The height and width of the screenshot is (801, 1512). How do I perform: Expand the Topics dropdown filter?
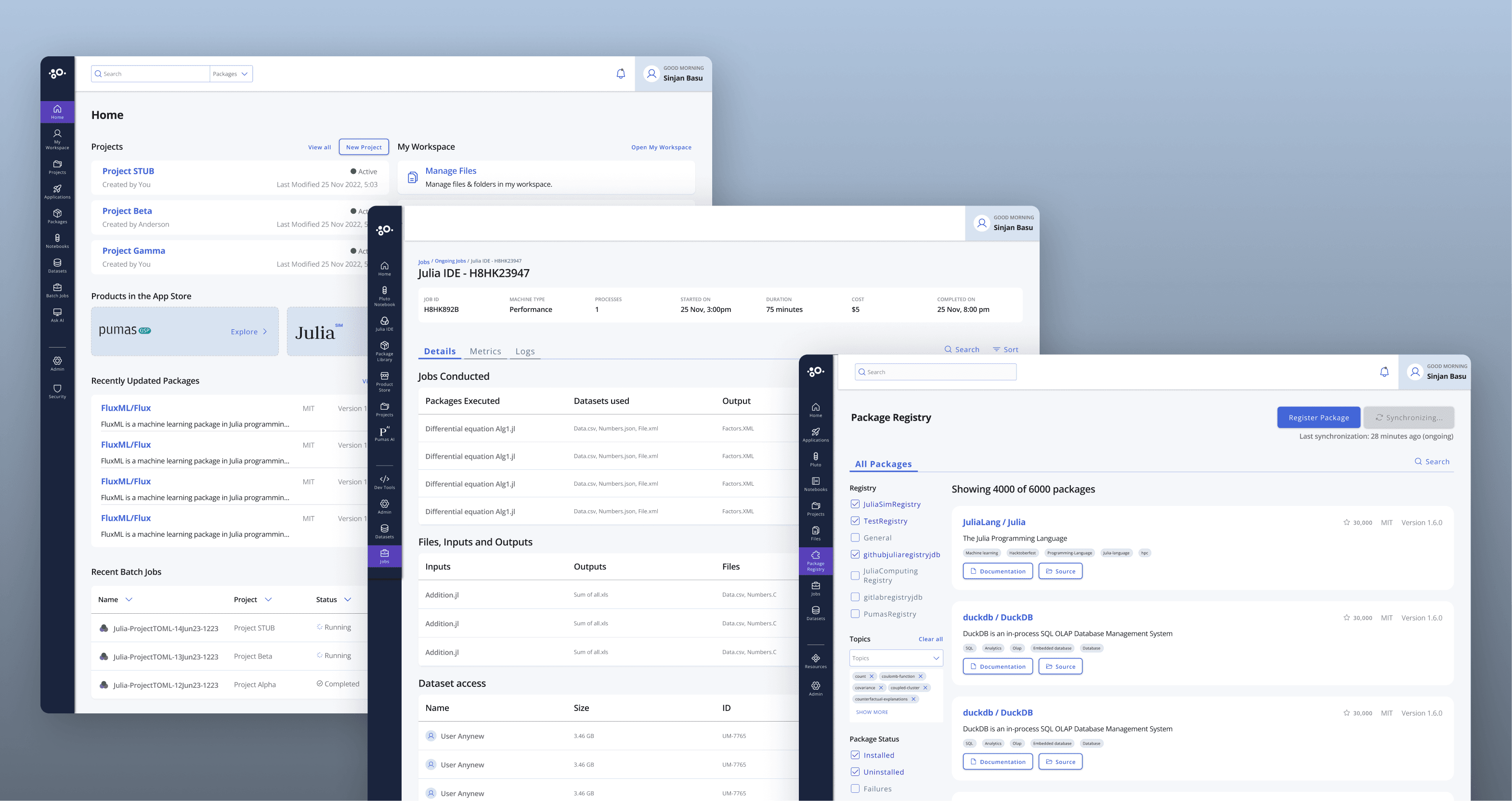pos(896,658)
